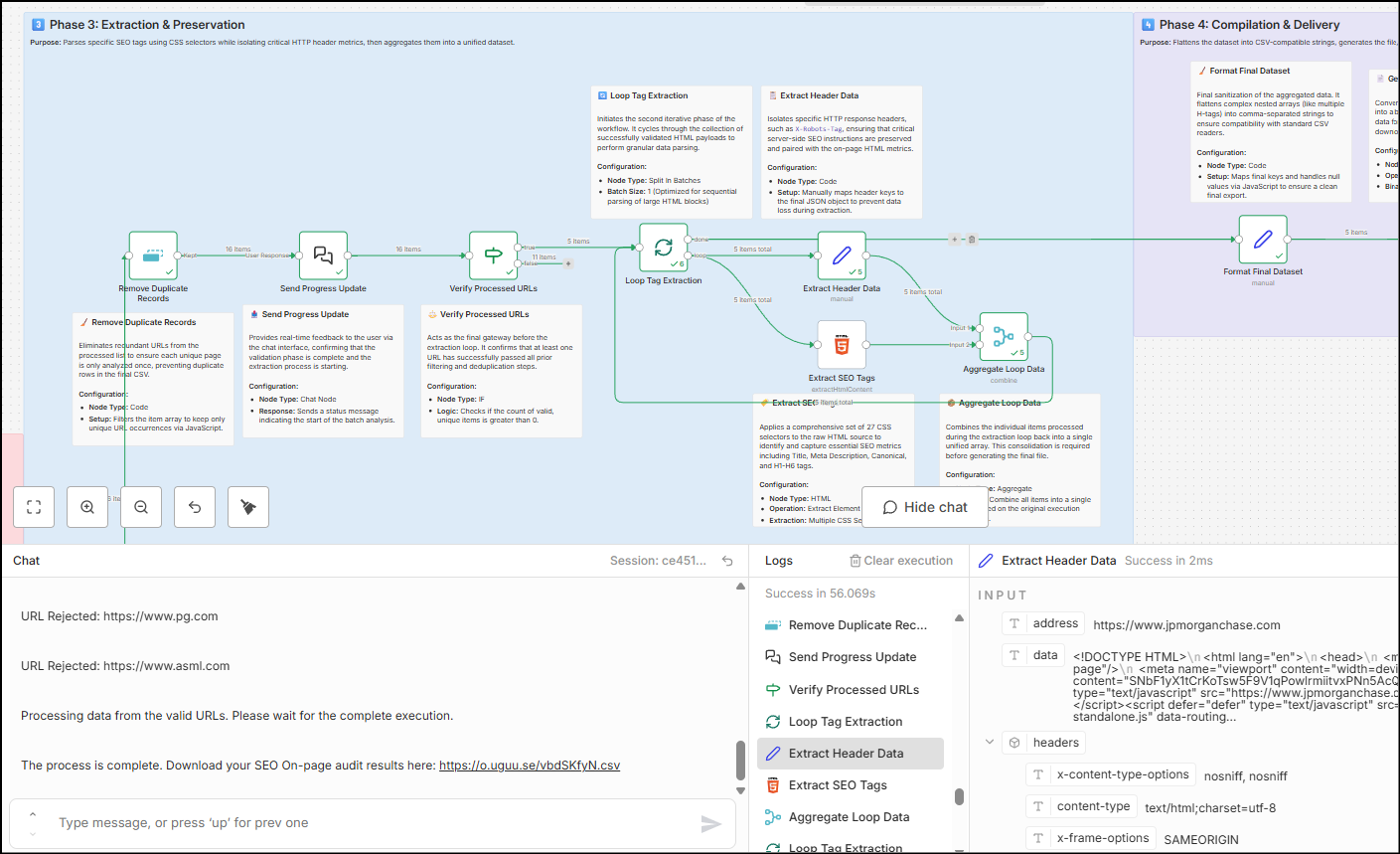1400x854 pixels.
Task: Click the chat scrollbar up arrow
Action: pos(740,587)
